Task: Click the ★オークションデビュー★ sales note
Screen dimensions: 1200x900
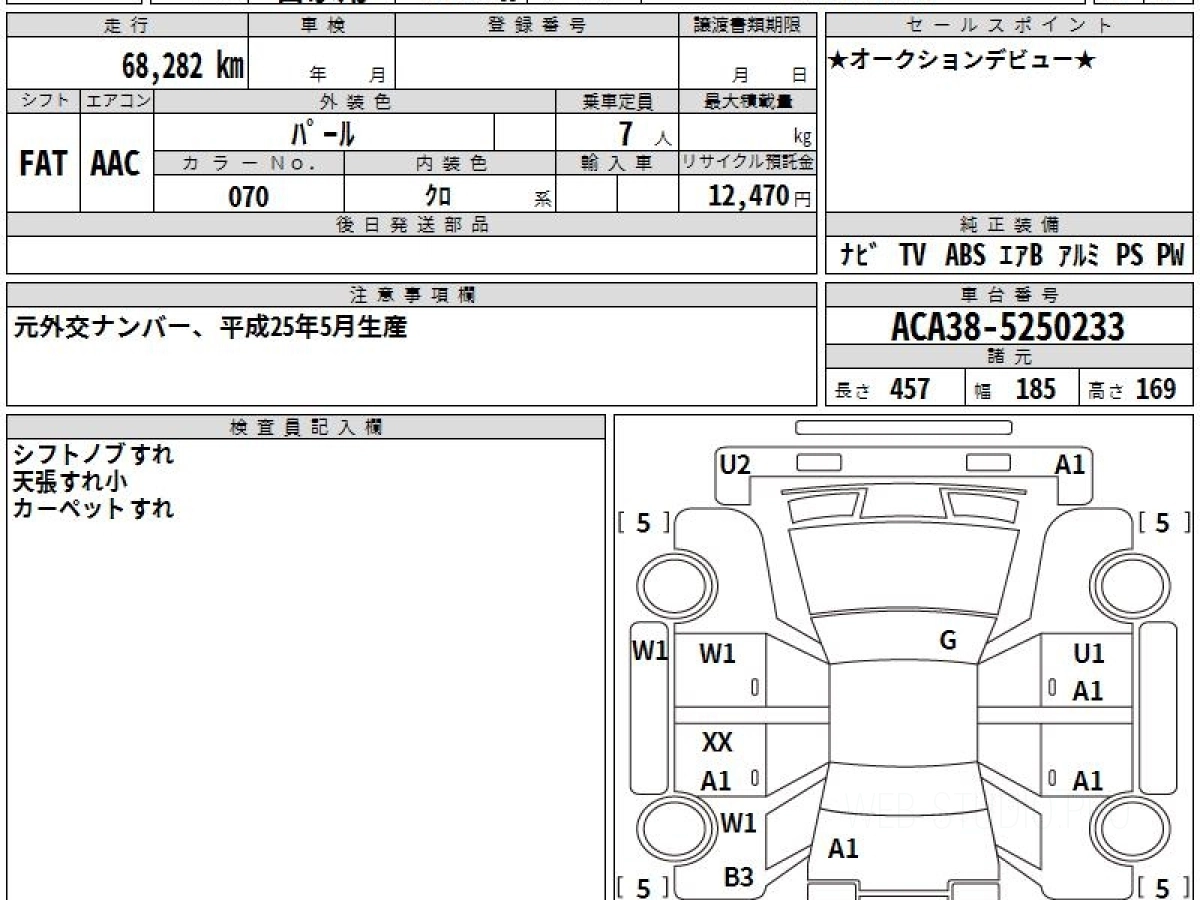Action: click(x=962, y=61)
